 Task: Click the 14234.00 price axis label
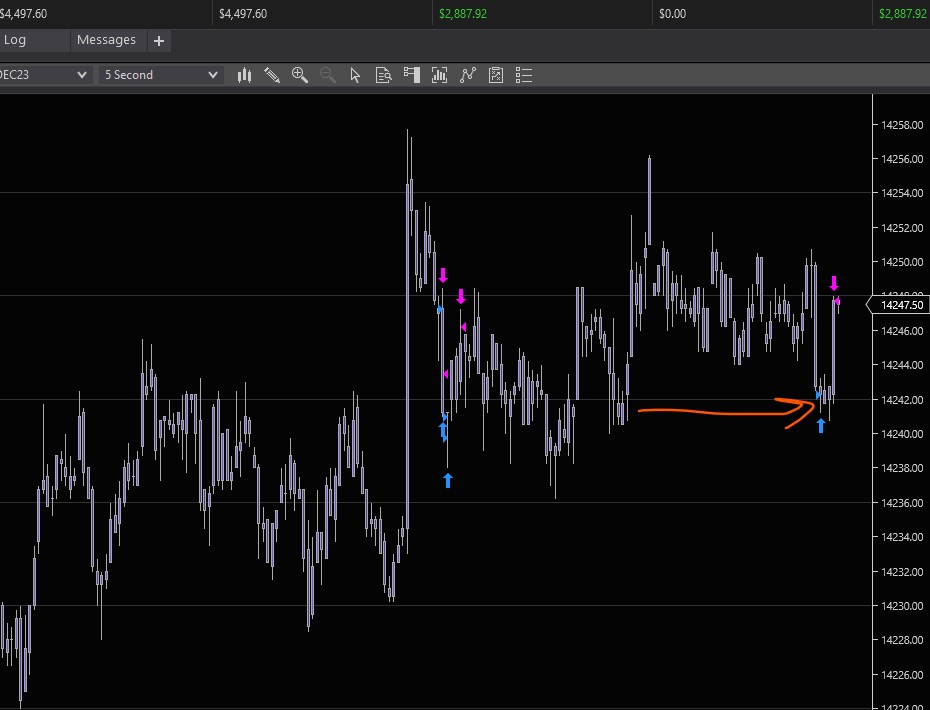tap(902, 537)
